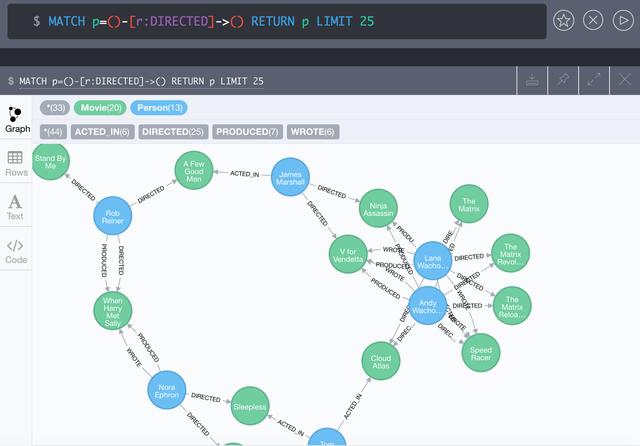Viewport: 640px width, 446px height.
Task: Close the result frame
Action: [624, 80]
